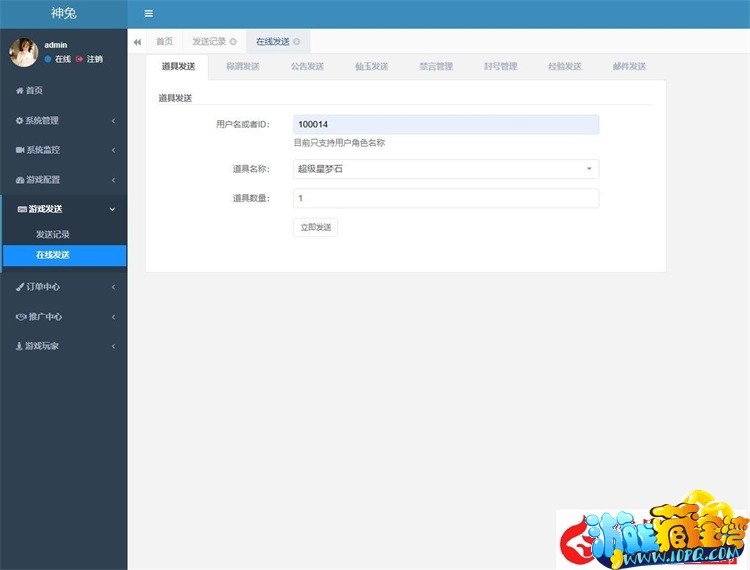This screenshot has height=570, width=750.
Task: Click the double-arrow tab scroll-left icon
Action: pyautogui.click(x=137, y=42)
